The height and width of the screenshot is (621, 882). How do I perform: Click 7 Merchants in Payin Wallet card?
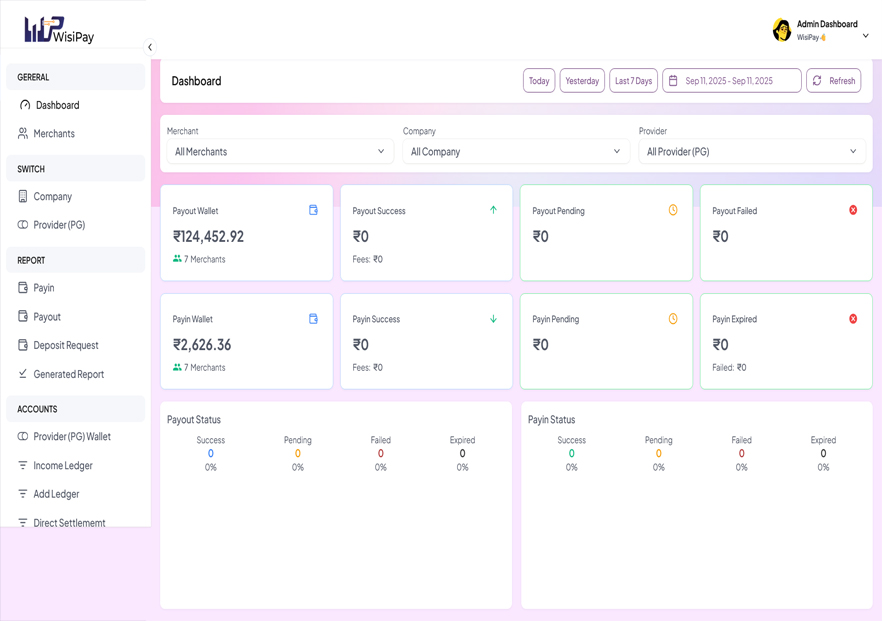point(199,367)
